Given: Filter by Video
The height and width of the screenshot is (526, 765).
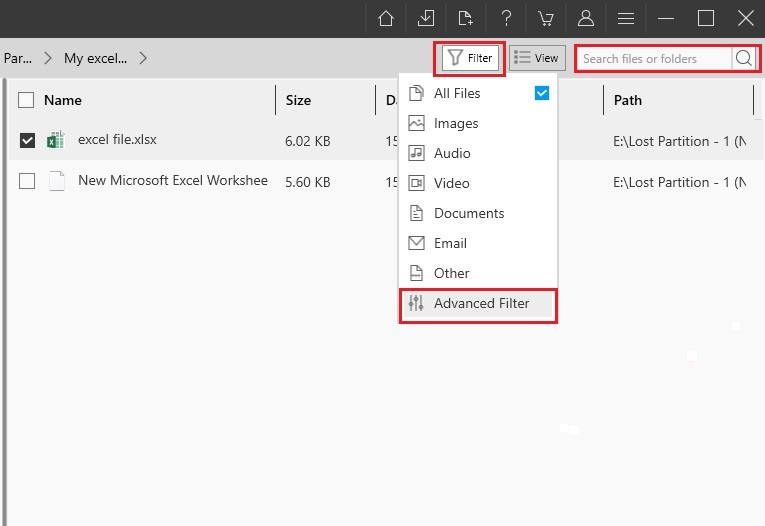Looking at the screenshot, I should (478, 183).
